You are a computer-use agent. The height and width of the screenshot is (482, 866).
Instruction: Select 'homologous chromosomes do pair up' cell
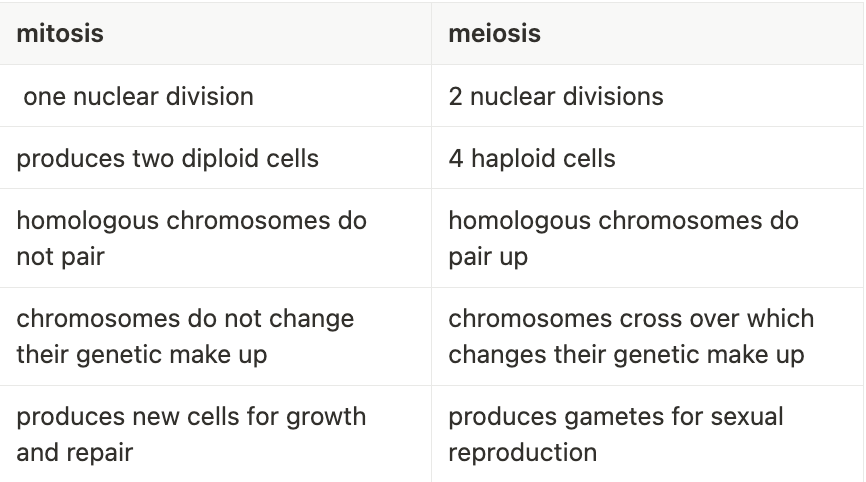pyautogui.click(x=647, y=238)
